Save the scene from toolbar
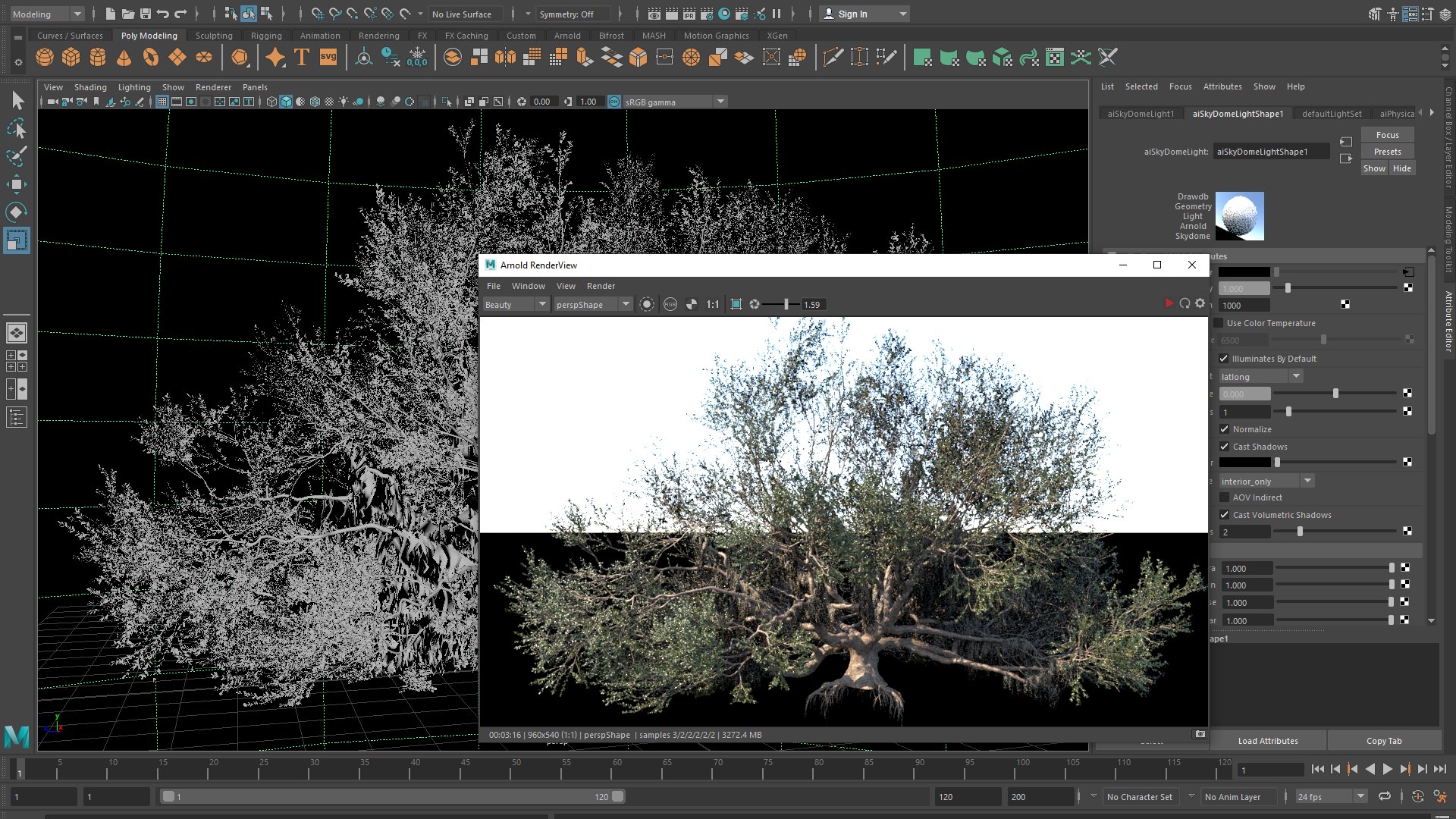Screen dimensions: 1456x819 146,14
